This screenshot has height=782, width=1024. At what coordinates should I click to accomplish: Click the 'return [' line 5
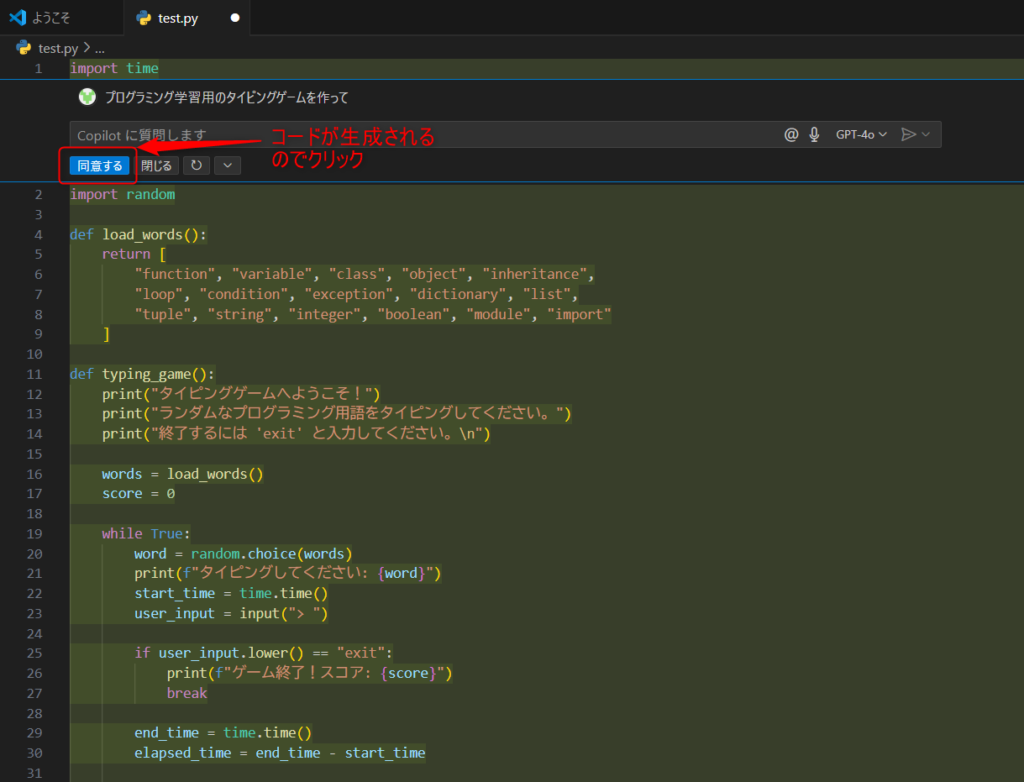[x=134, y=254]
